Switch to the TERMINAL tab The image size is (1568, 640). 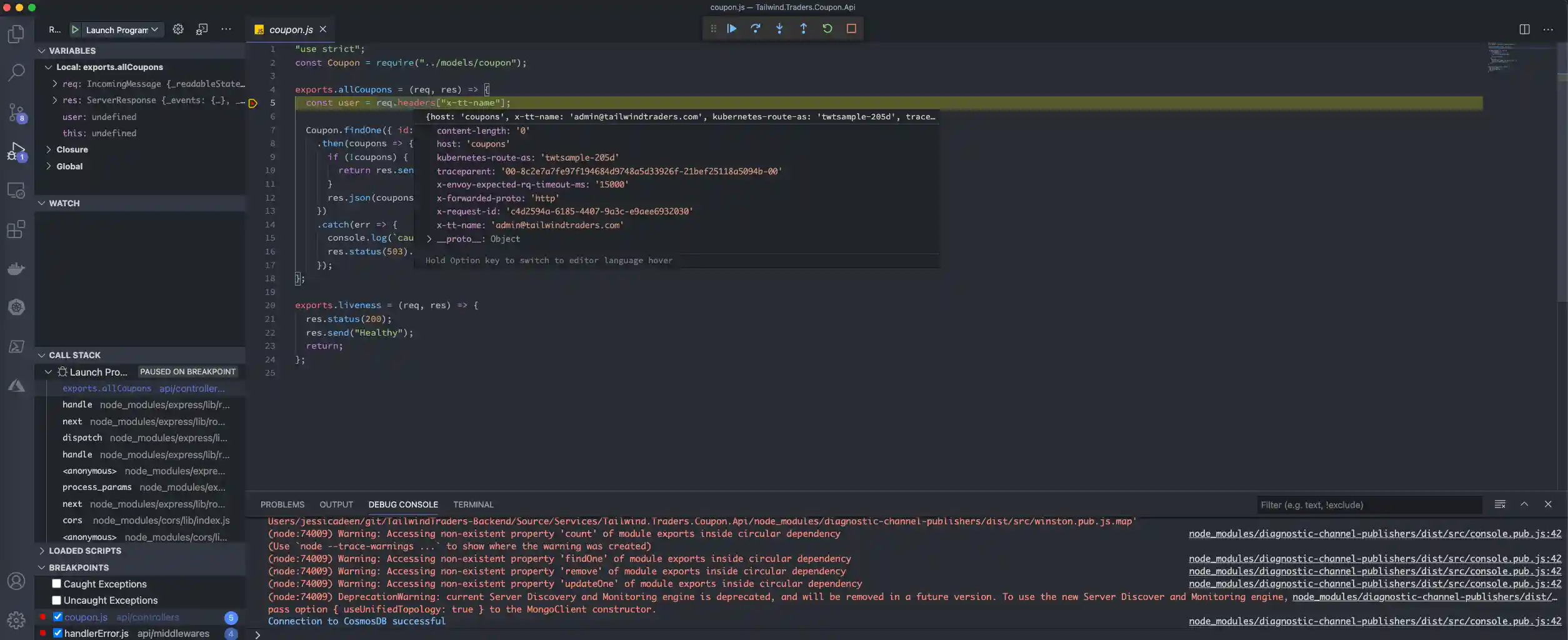click(x=473, y=504)
